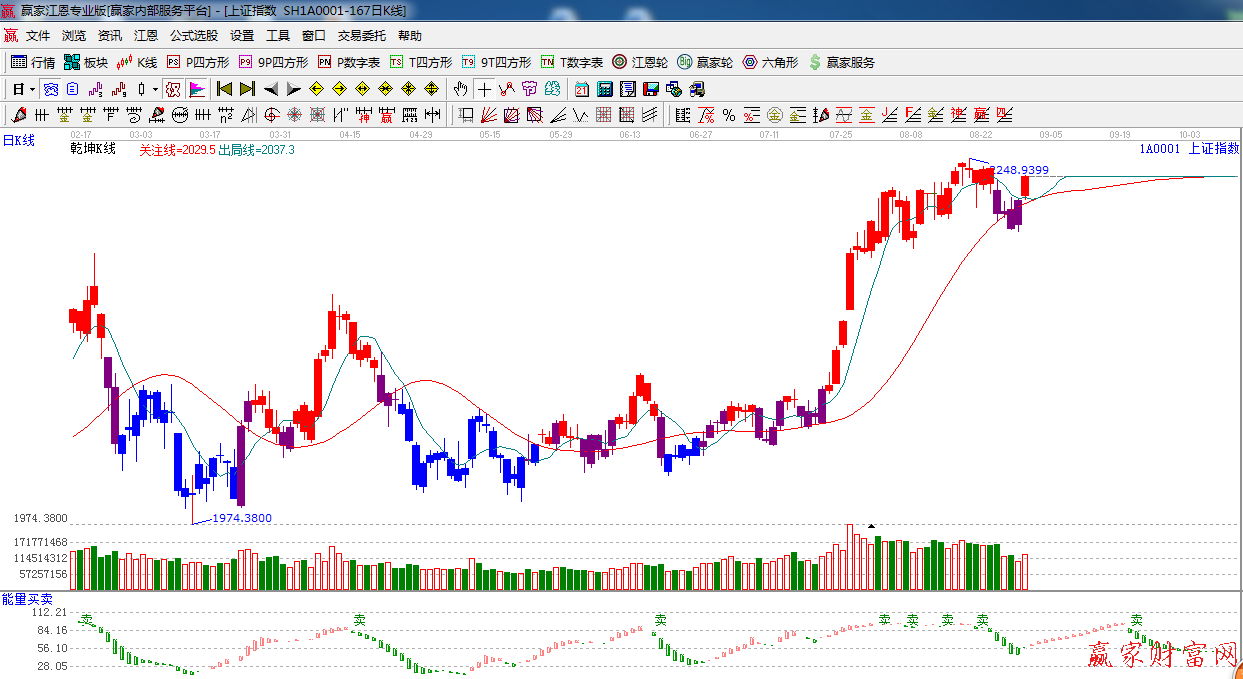Select the hand pan tool
The height and width of the screenshot is (679, 1243).
point(460,89)
